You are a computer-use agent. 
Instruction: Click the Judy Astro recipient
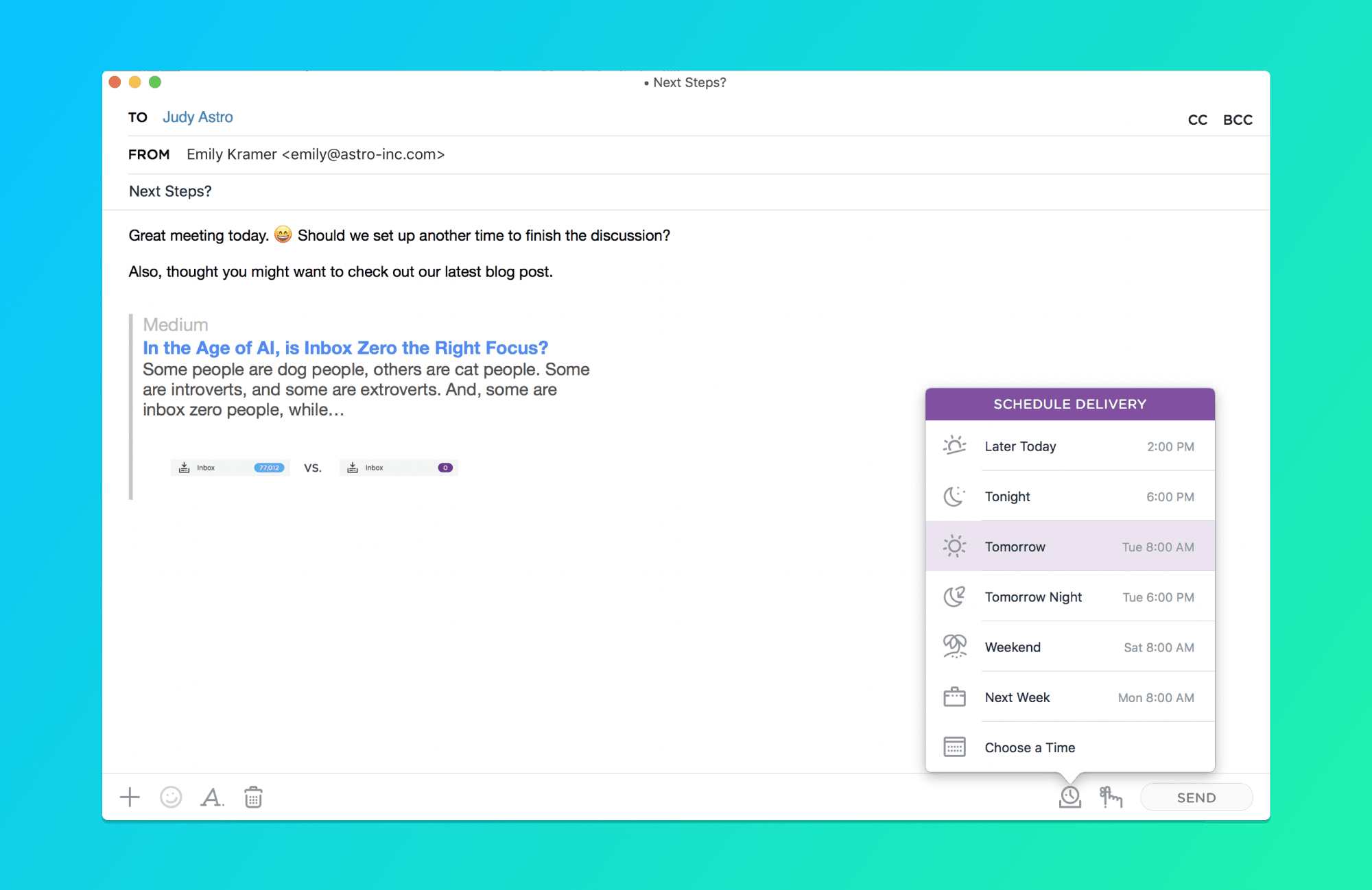pos(198,117)
